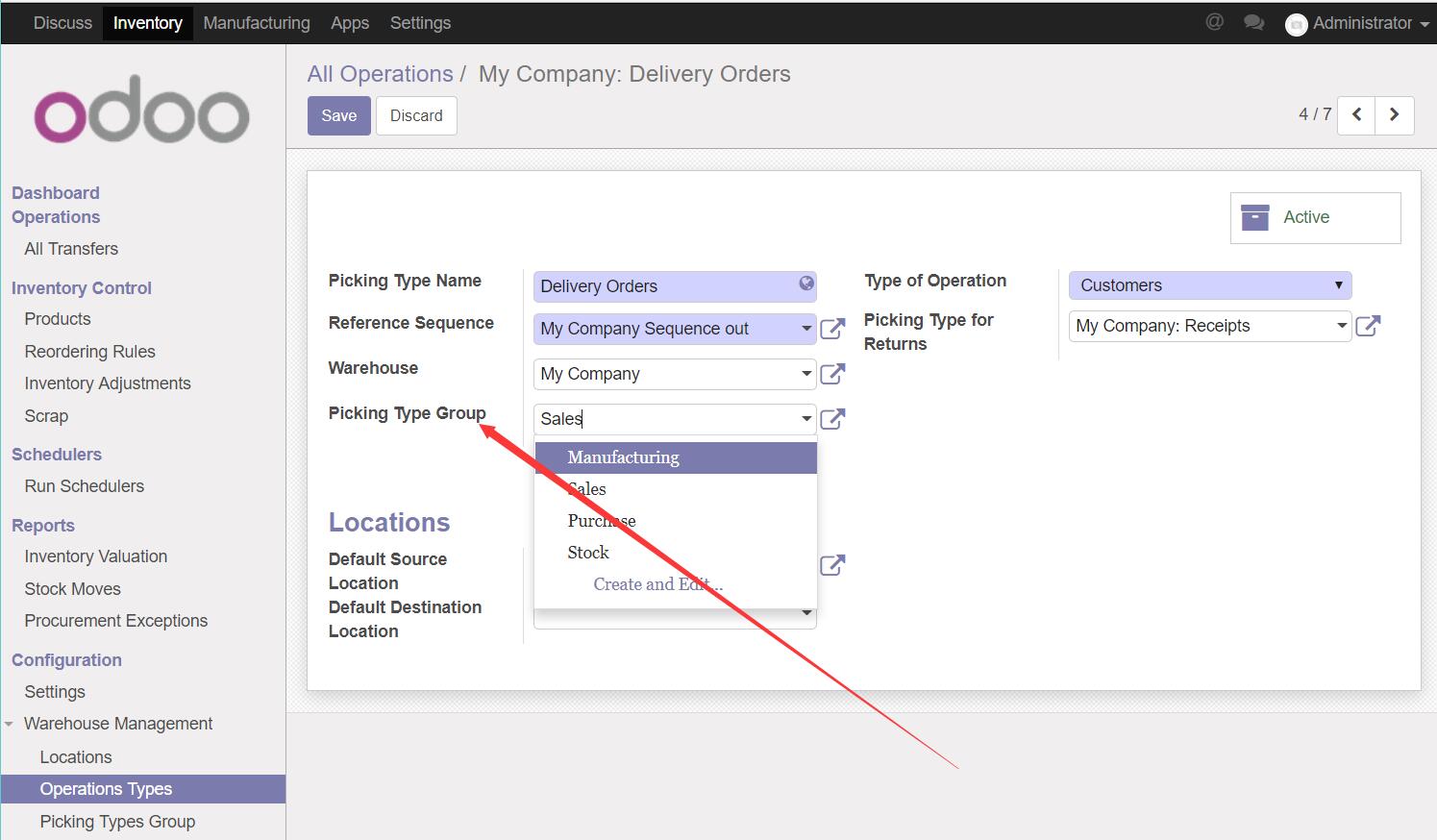Select Manufacturing from the dropdown list
Viewport: 1437px width, 840px height.
(x=676, y=457)
